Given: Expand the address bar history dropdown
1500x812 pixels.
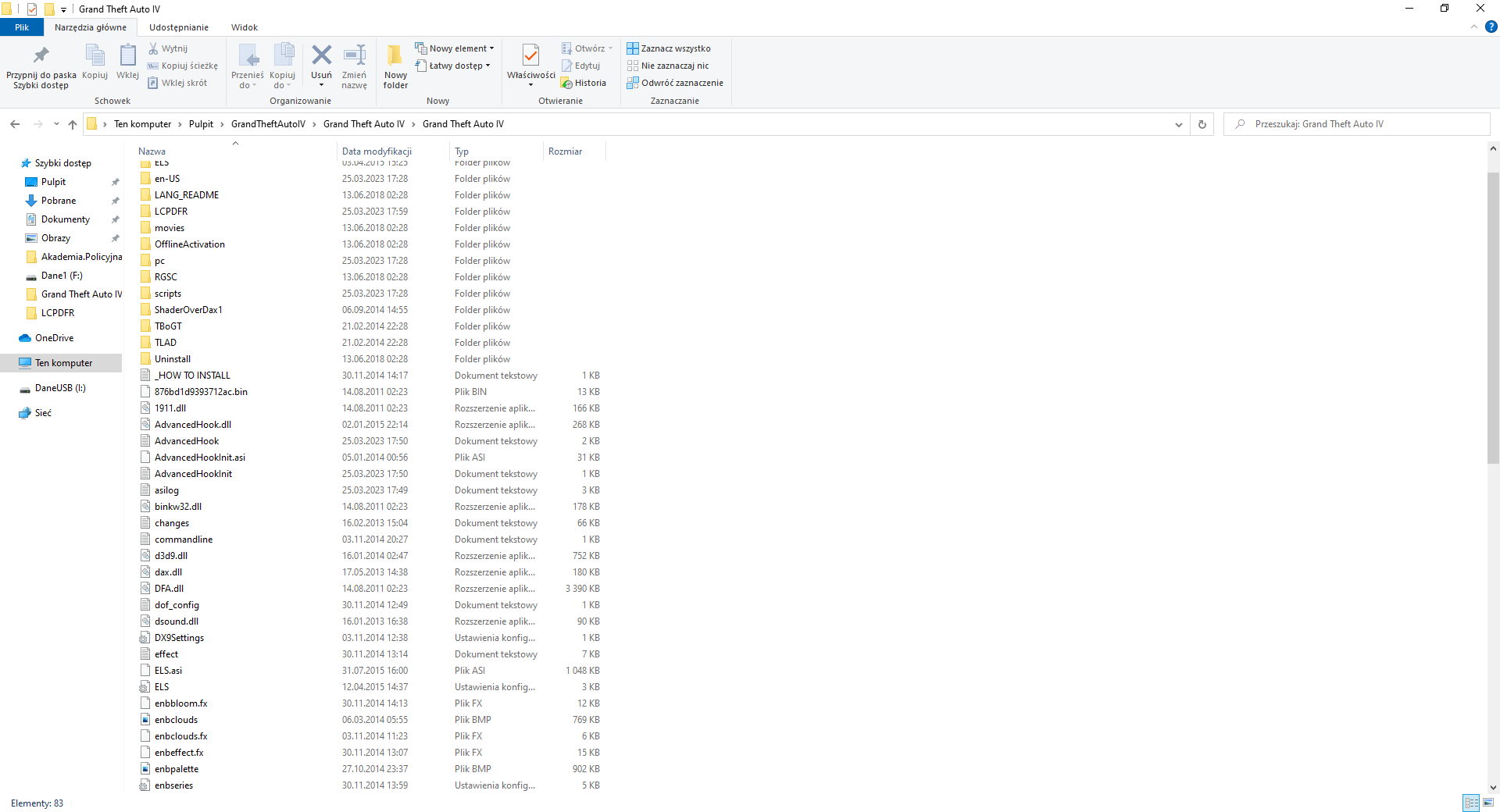Looking at the screenshot, I should coord(1179,124).
